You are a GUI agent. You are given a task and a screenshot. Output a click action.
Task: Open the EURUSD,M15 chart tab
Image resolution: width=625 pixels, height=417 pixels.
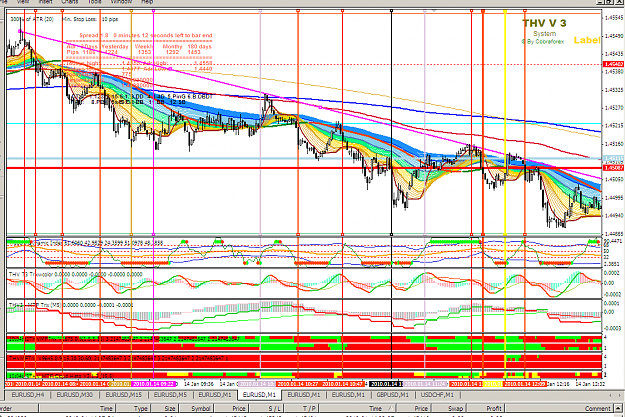coord(123,395)
